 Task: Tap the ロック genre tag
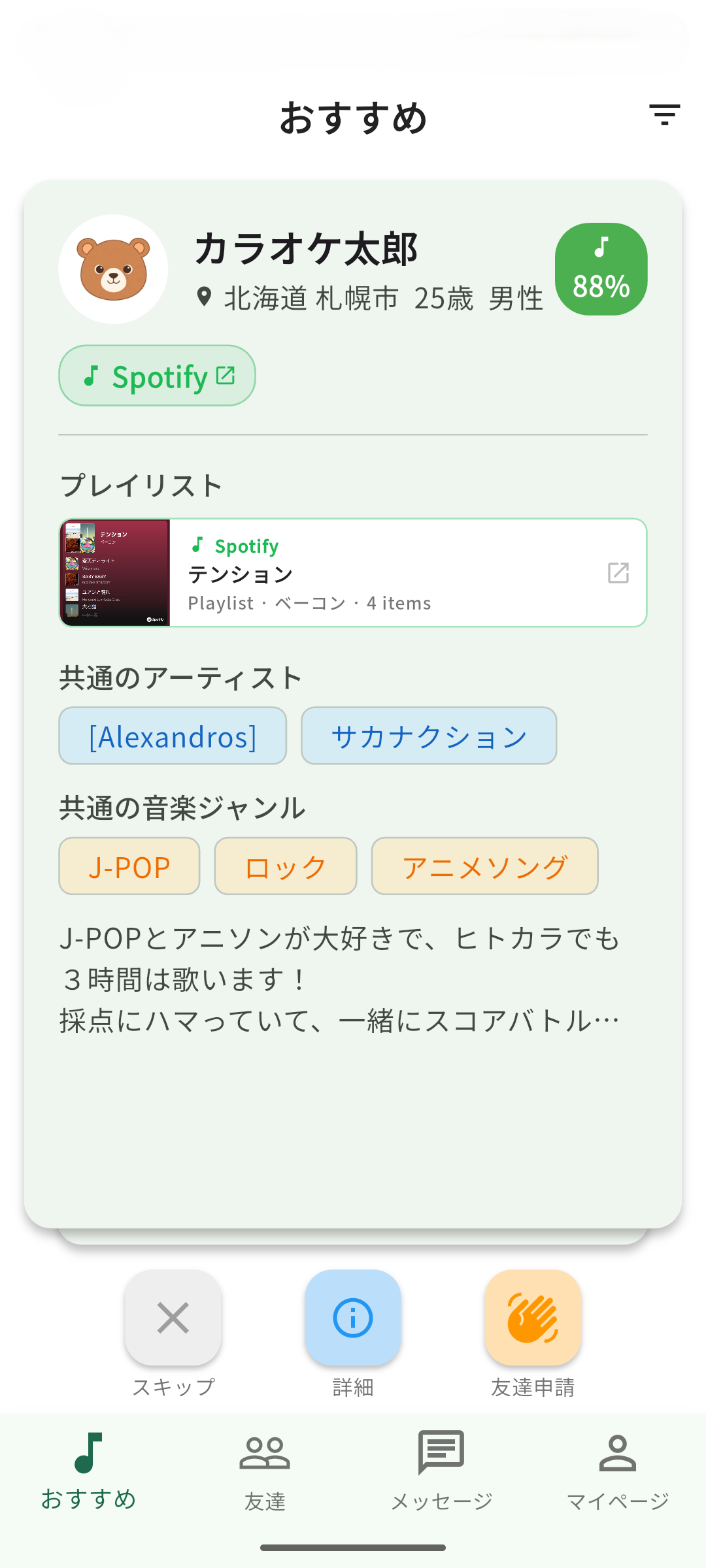pyautogui.click(x=286, y=866)
